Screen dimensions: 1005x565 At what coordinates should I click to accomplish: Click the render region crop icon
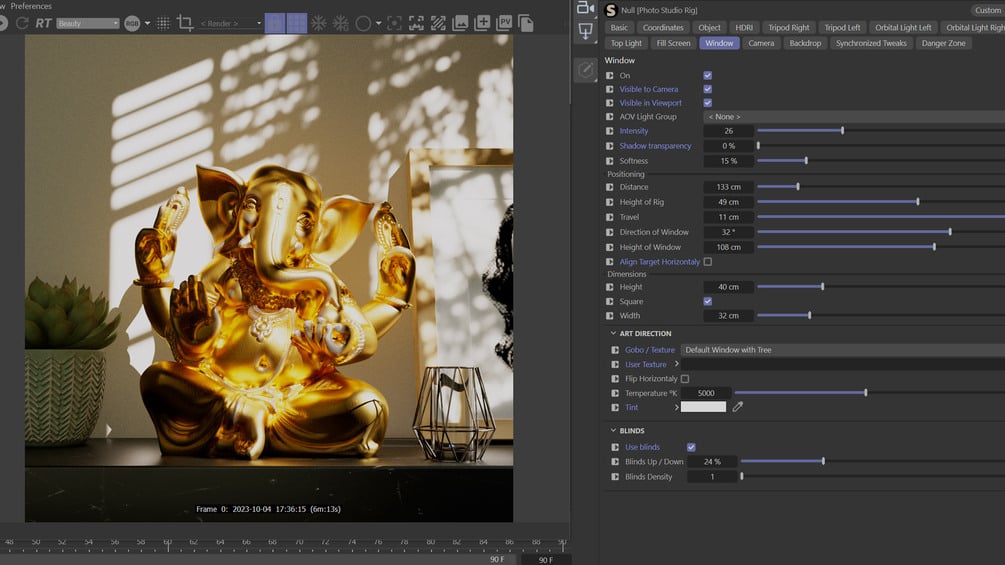click(x=185, y=23)
